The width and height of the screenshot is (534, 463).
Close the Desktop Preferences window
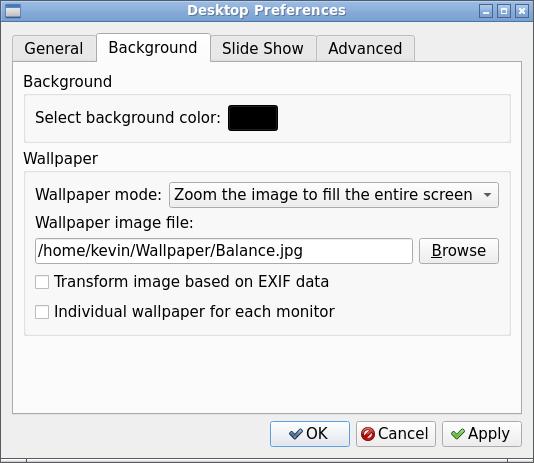pos(522,11)
